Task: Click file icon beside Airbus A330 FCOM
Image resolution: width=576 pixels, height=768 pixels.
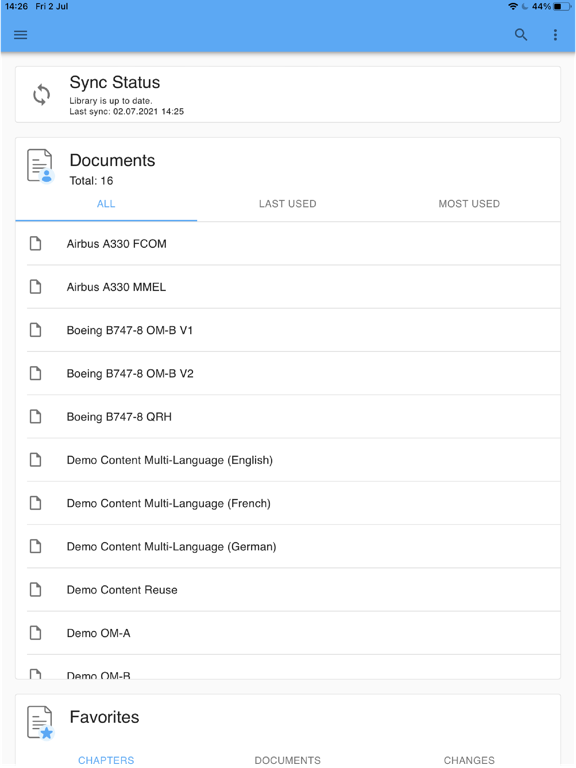Action: tap(35, 243)
